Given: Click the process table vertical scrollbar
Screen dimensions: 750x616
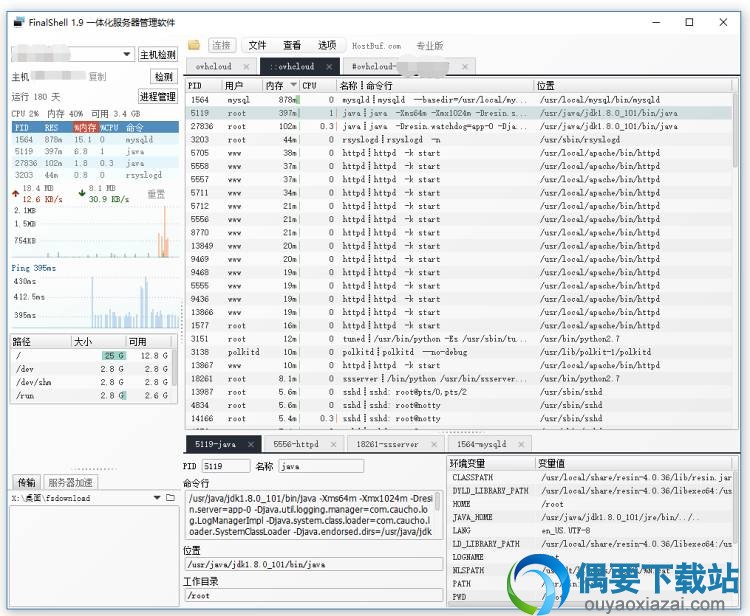Looking at the screenshot, I should (x=735, y=130).
